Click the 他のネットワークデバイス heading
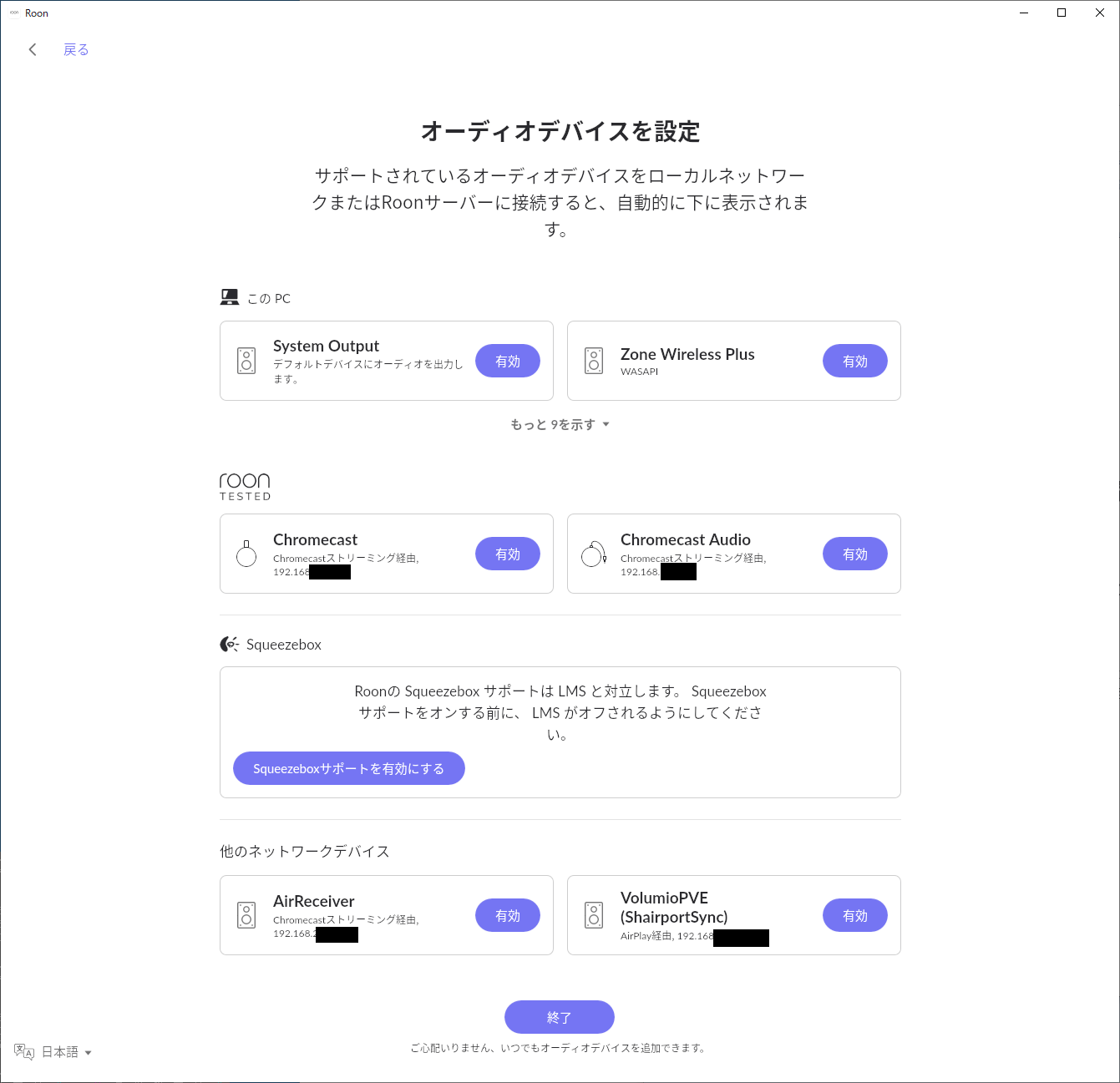 tap(305, 851)
